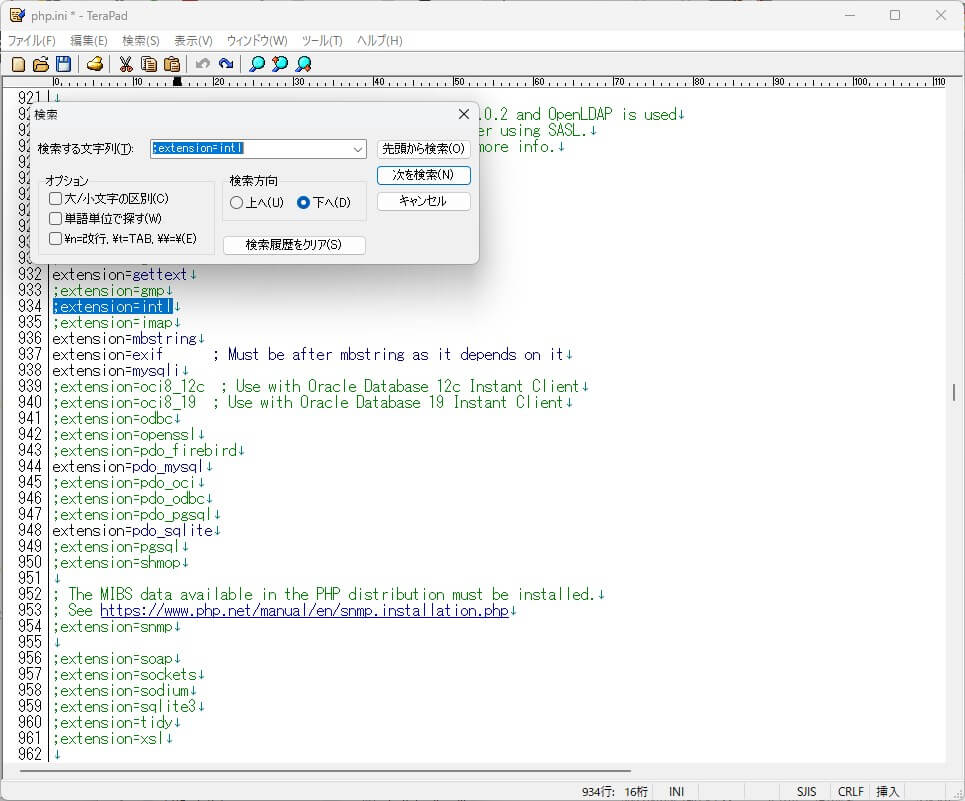Click the New file toolbar icon
The width and height of the screenshot is (965, 801).
click(x=18, y=64)
